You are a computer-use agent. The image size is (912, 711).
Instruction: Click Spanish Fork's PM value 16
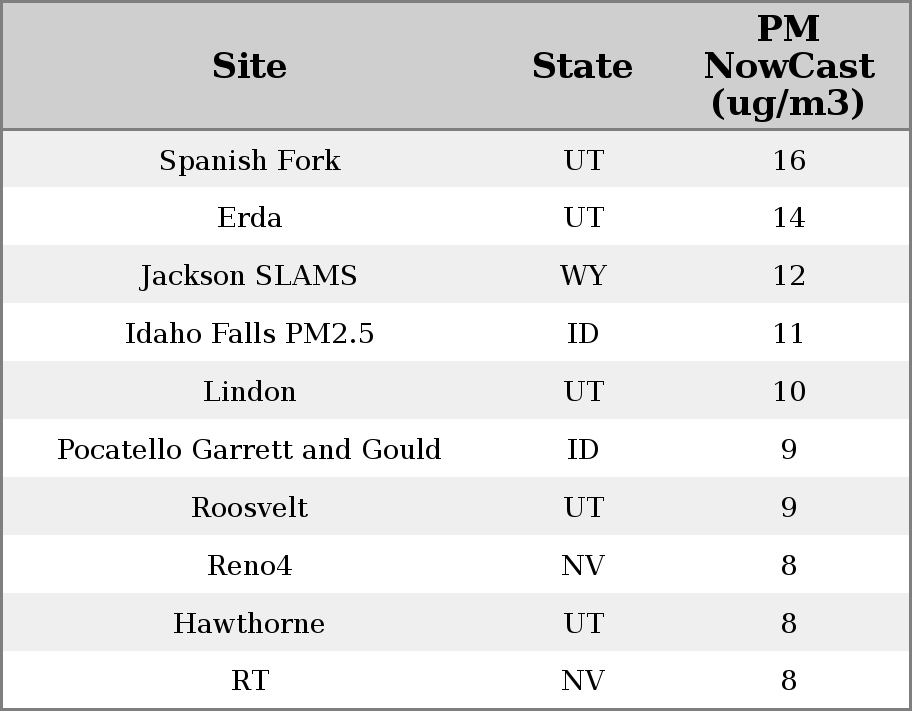[x=788, y=161]
